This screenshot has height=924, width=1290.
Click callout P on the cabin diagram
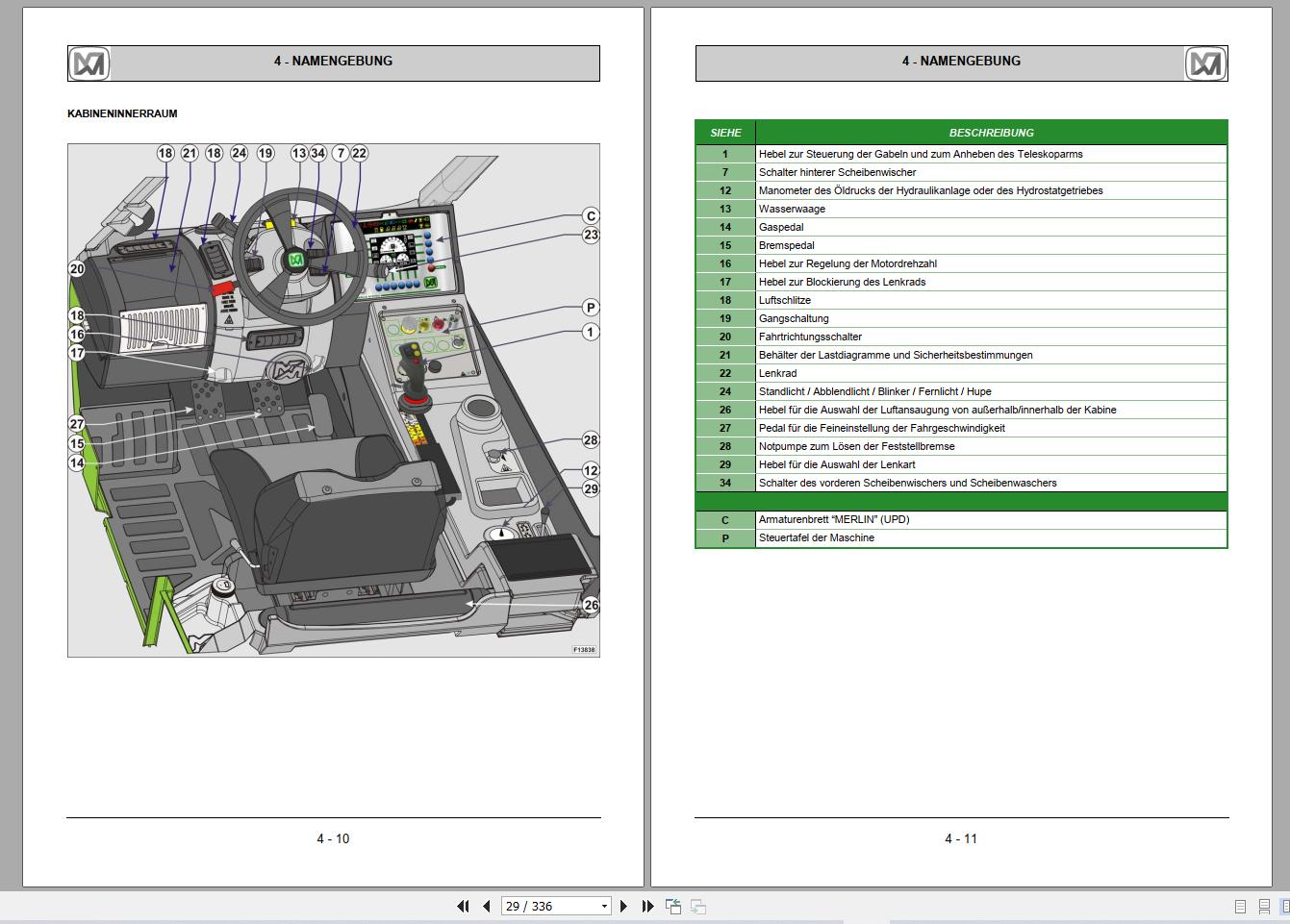[x=591, y=308]
